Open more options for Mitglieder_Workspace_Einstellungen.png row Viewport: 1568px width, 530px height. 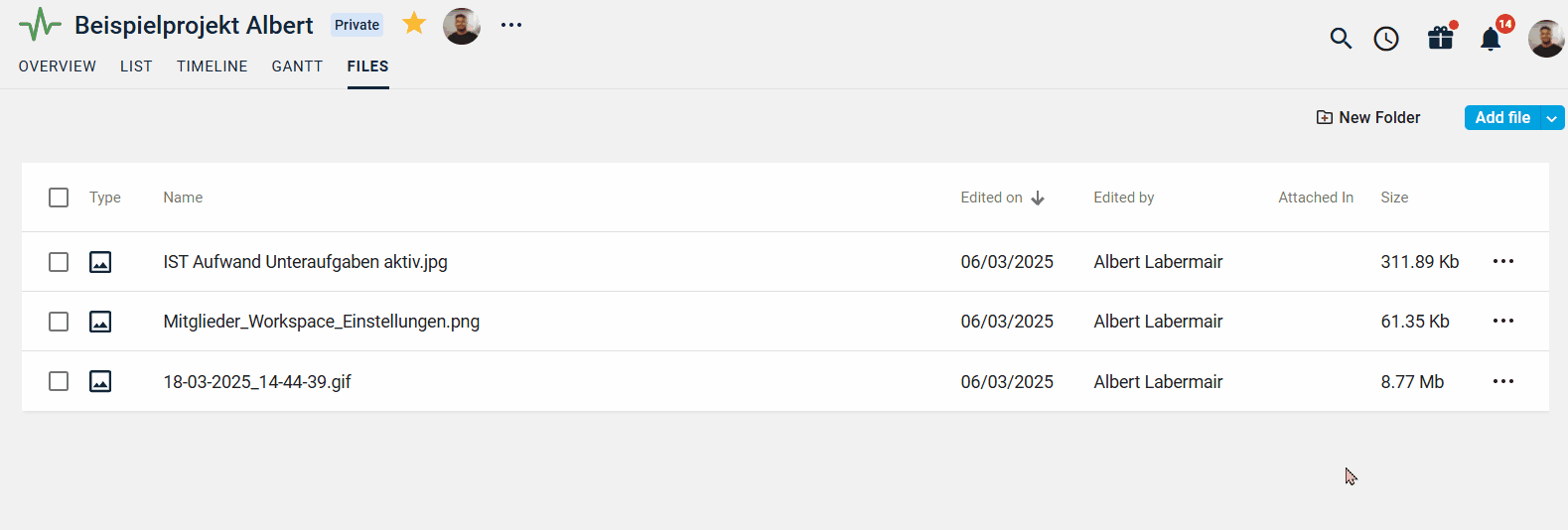[x=1503, y=321]
